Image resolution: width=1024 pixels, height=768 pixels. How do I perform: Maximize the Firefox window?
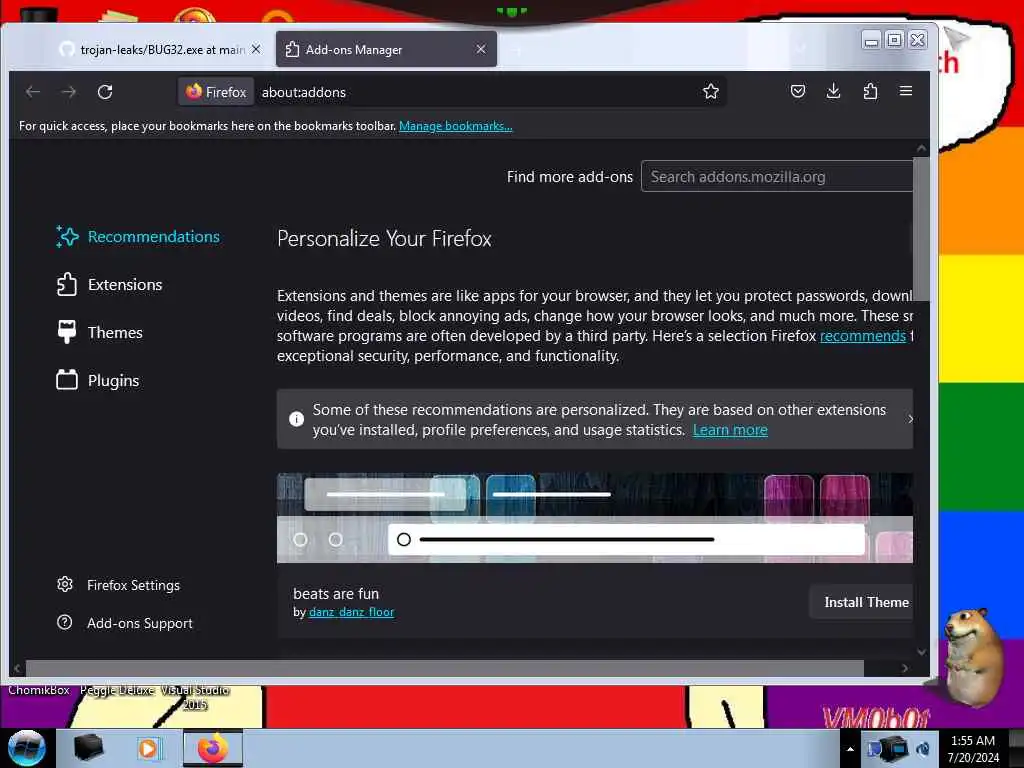[x=894, y=40]
